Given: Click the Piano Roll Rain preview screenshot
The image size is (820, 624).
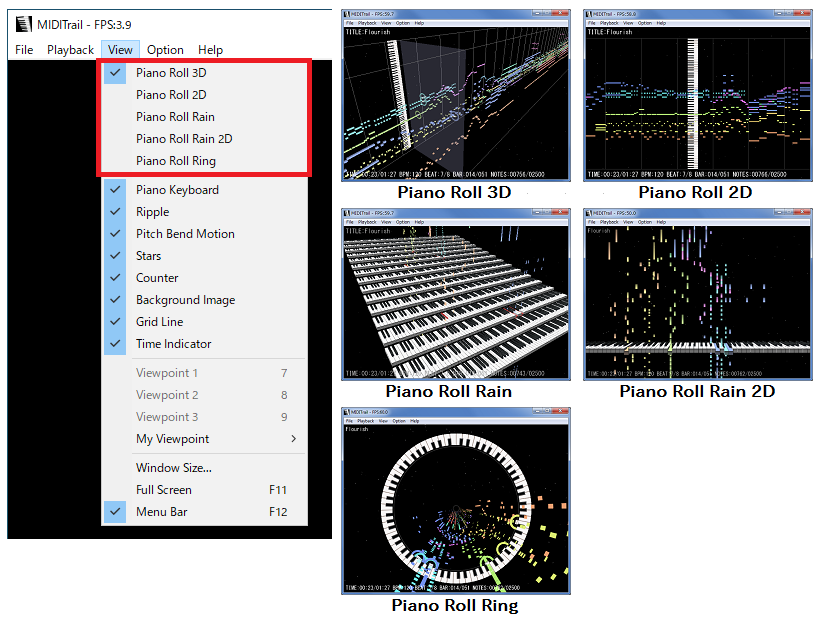Looking at the screenshot, I should [x=455, y=294].
